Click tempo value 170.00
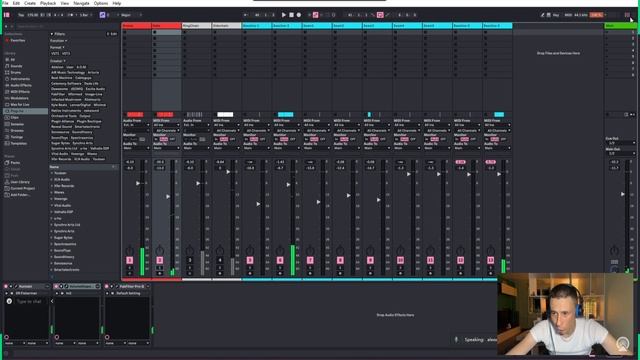This screenshot has width=640, height=360. [x=33, y=15]
